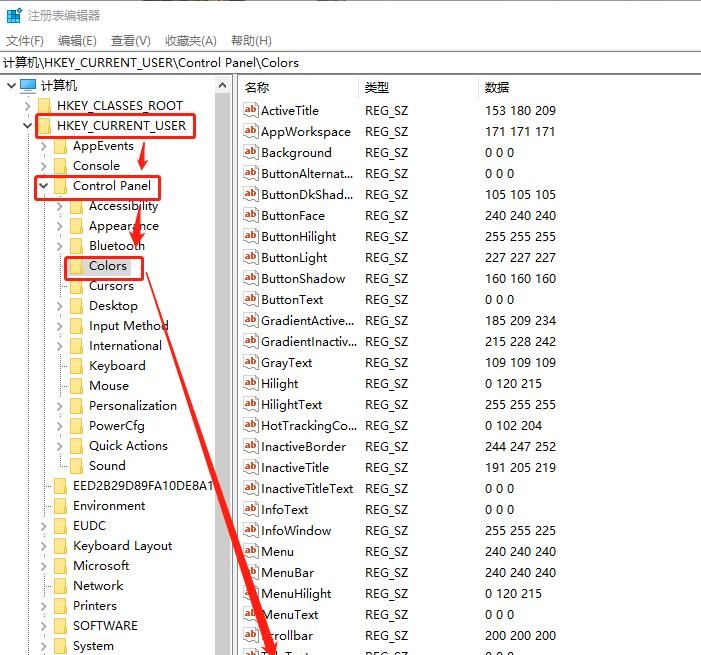Select the InactiveTitleText value name
Image resolution: width=701 pixels, height=655 pixels.
[x=307, y=489]
